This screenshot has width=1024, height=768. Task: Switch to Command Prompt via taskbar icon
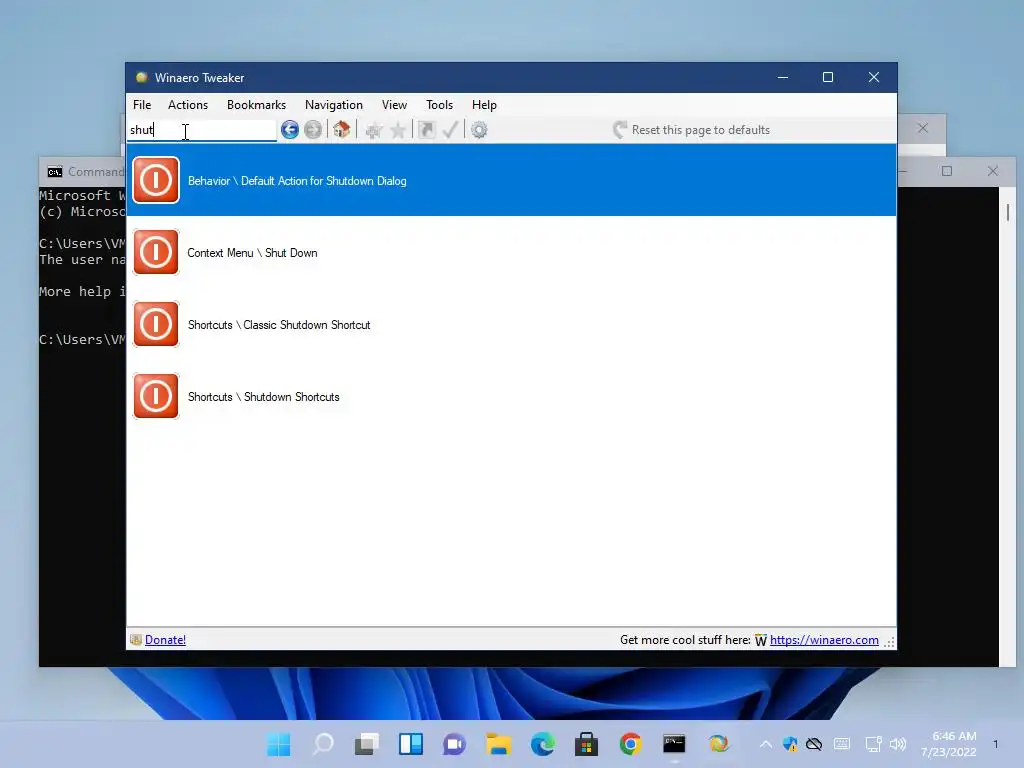[674, 744]
